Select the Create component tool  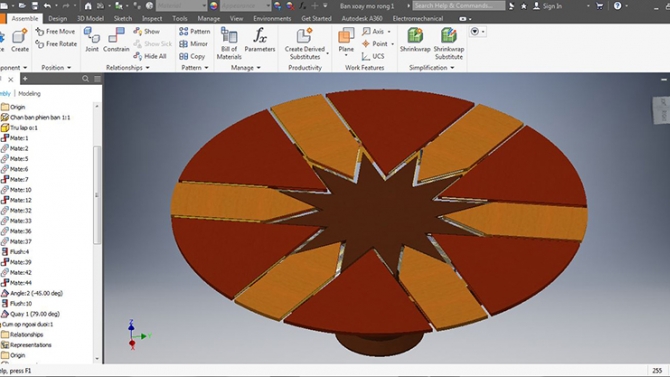coord(20,40)
